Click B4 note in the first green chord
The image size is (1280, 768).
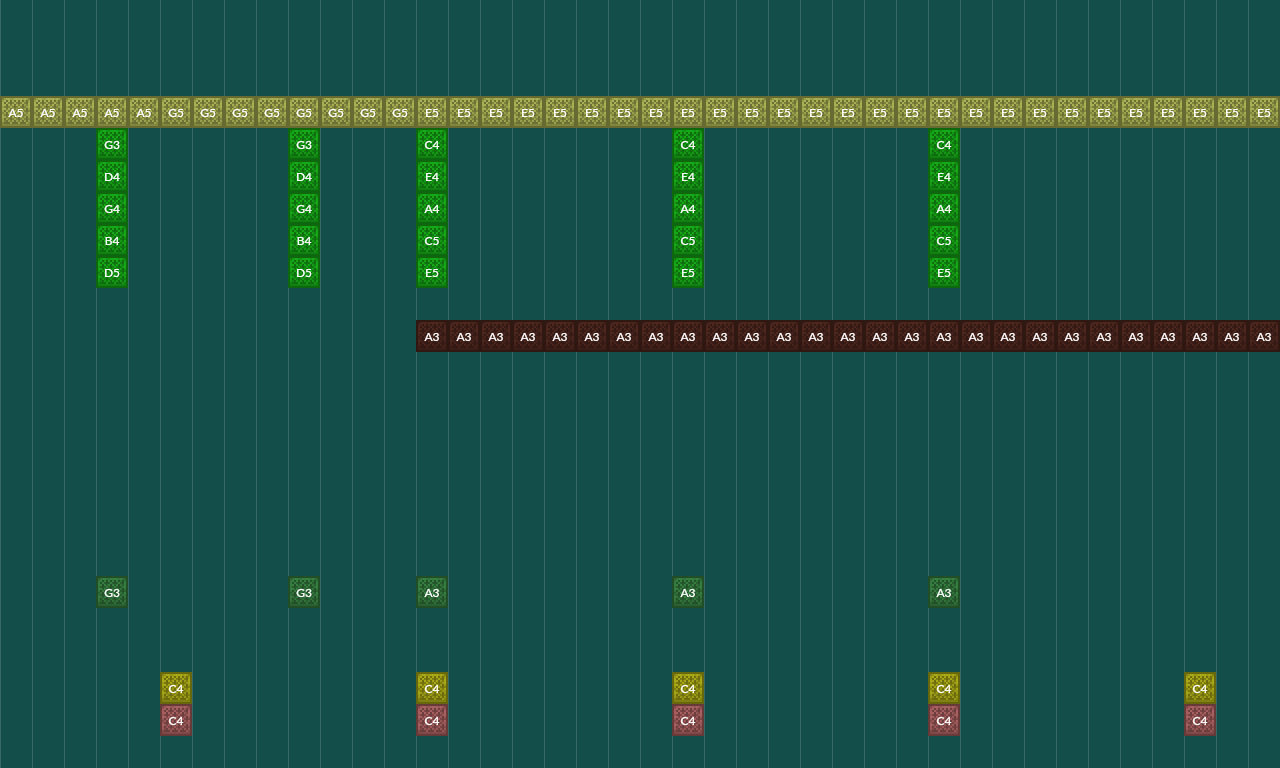click(x=112, y=241)
